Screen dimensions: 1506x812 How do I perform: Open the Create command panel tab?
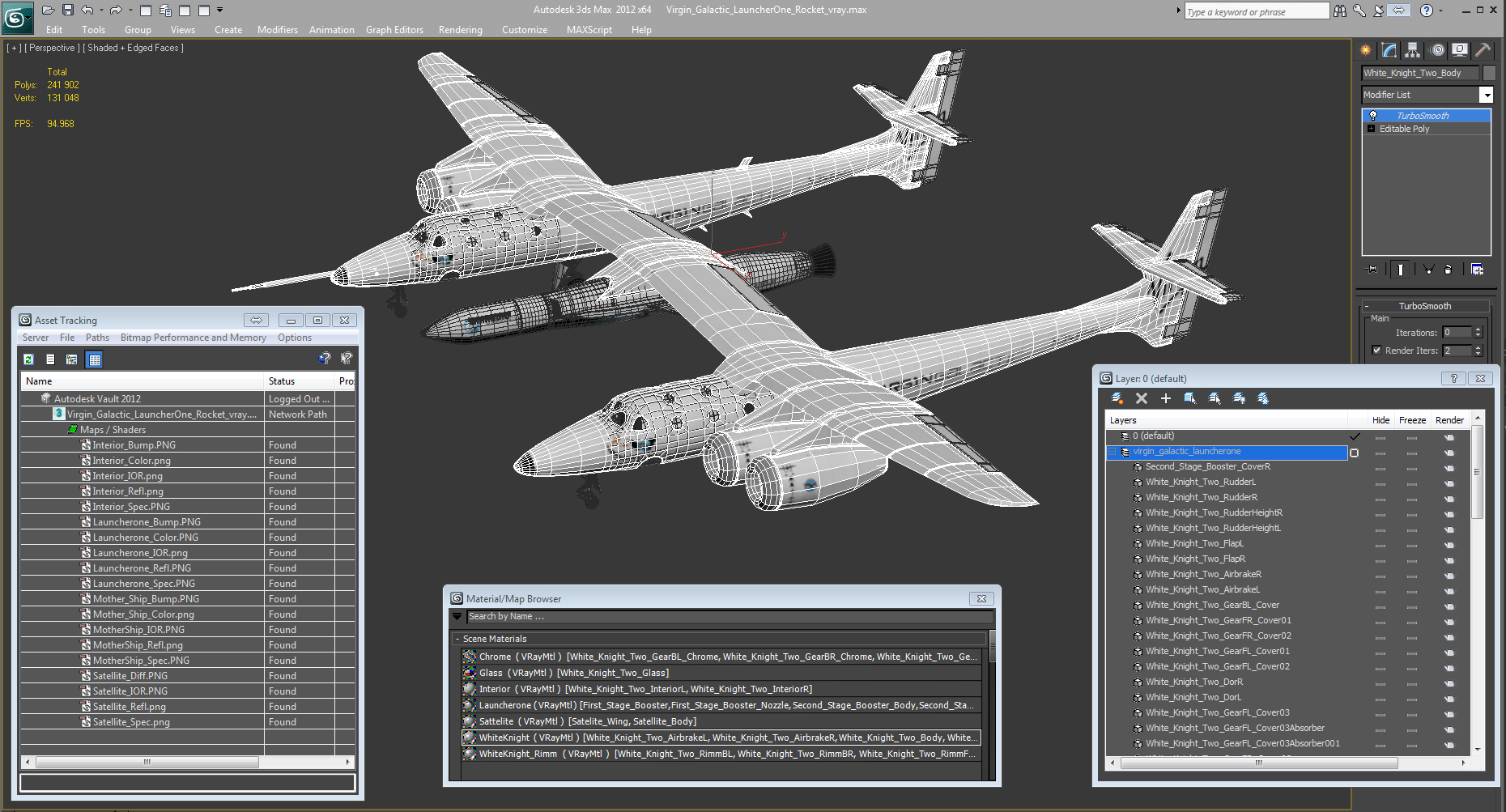tap(1366, 50)
